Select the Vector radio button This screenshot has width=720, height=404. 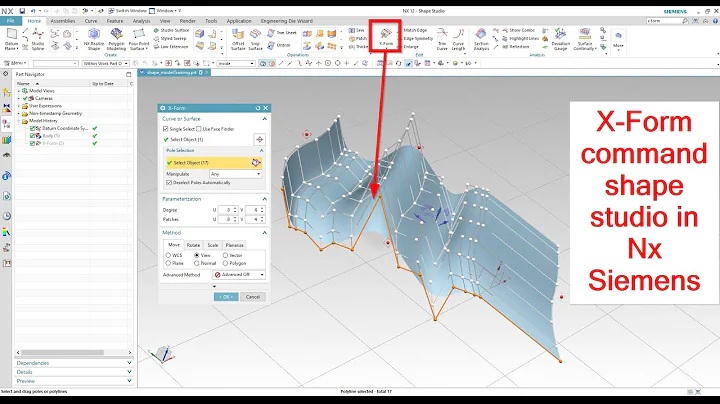point(225,255)
